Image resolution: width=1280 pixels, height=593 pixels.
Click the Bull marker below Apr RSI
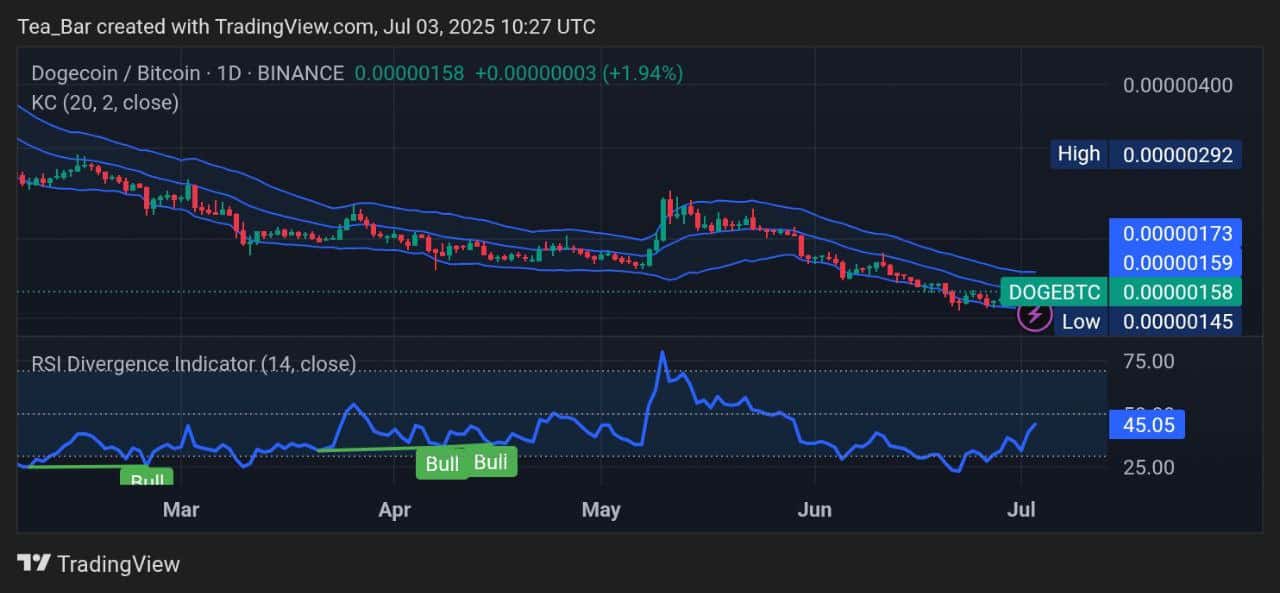(x=442, y=464)
